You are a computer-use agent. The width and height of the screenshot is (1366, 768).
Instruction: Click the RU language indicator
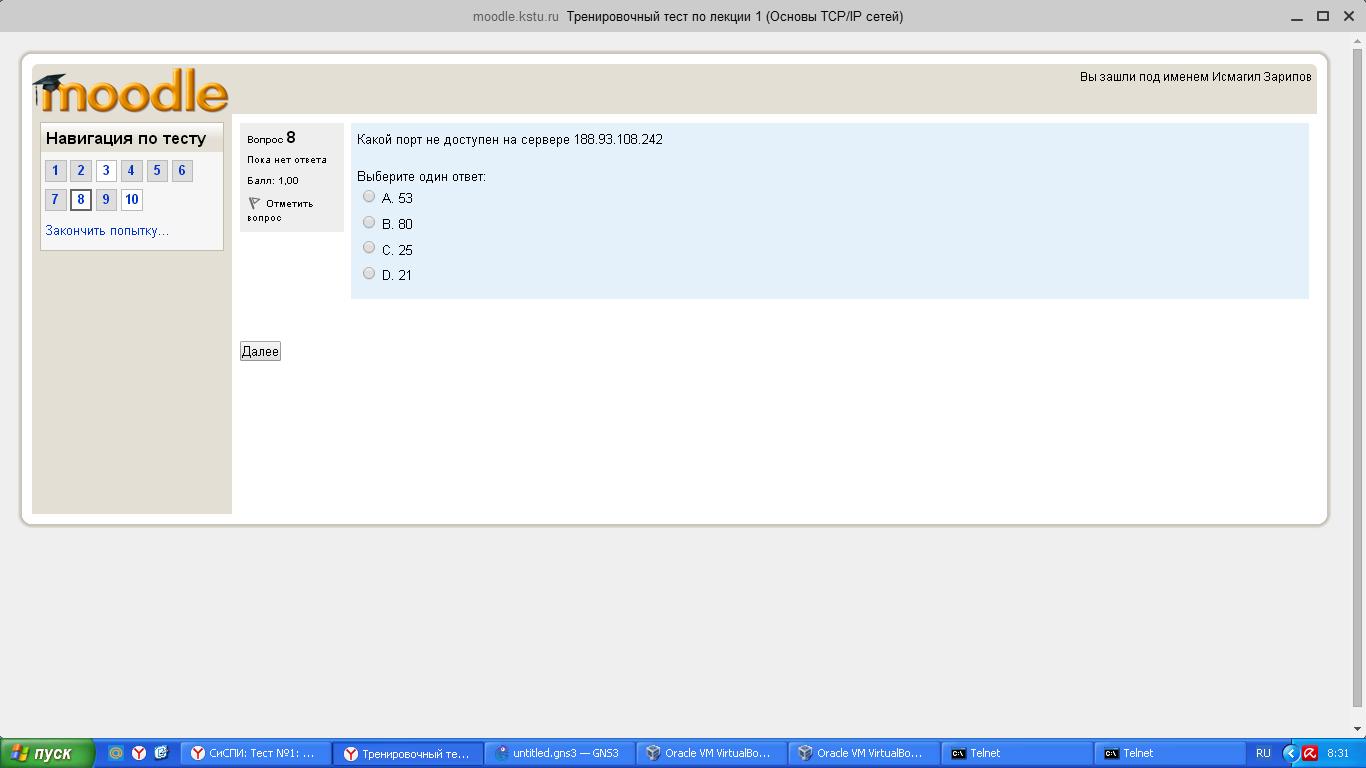(x=1263, y=753)
